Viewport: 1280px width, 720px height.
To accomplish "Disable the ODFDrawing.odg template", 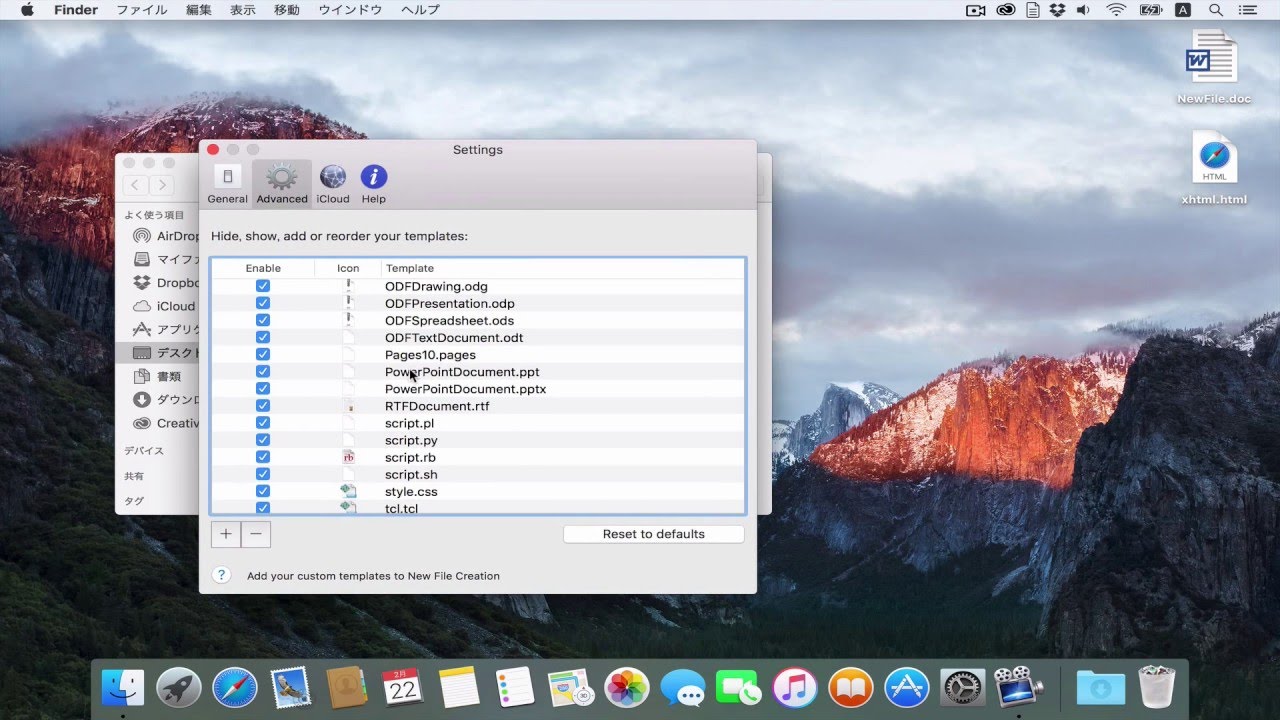I will [x=263, y=286].
